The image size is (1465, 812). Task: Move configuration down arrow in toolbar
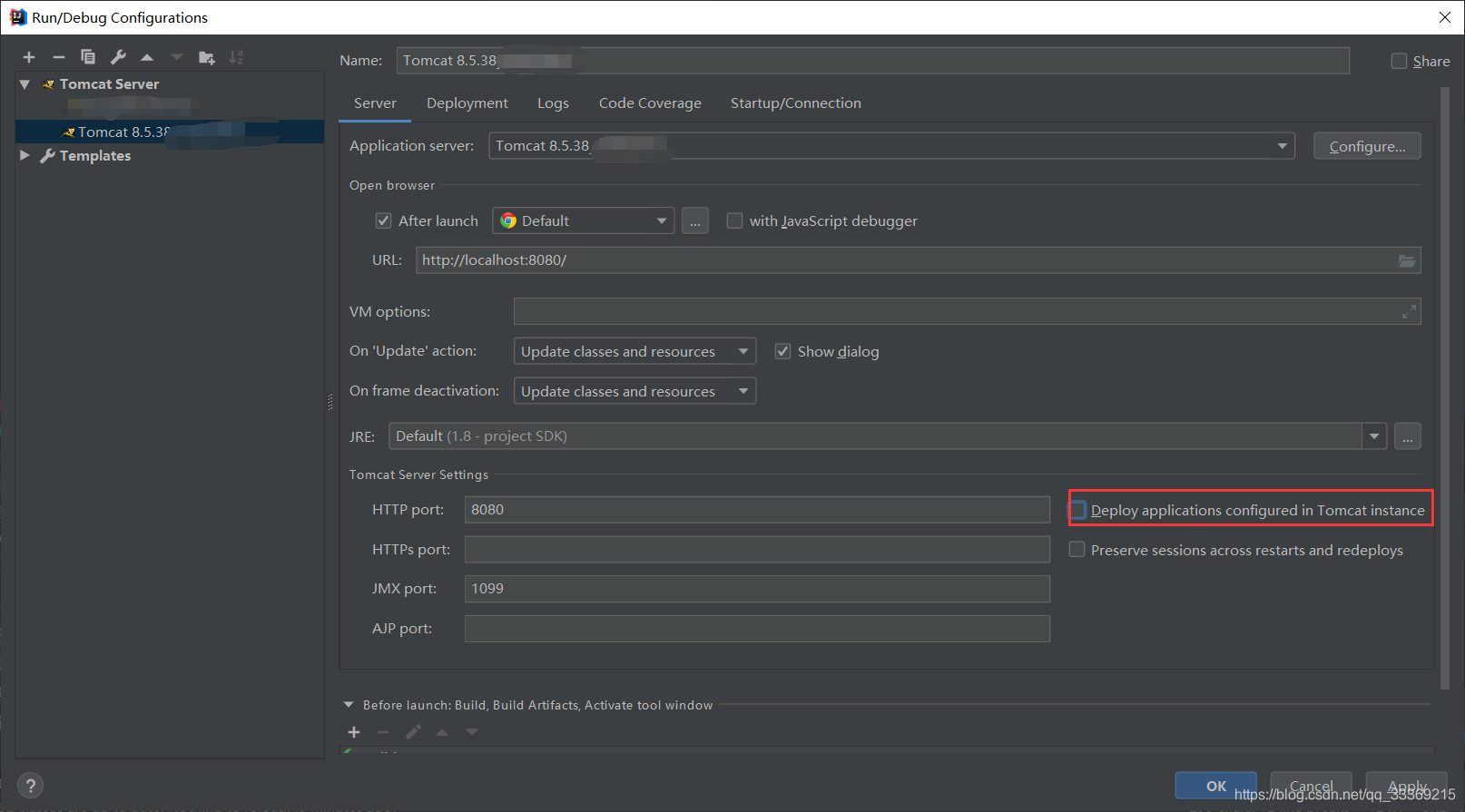coord(177,57)
